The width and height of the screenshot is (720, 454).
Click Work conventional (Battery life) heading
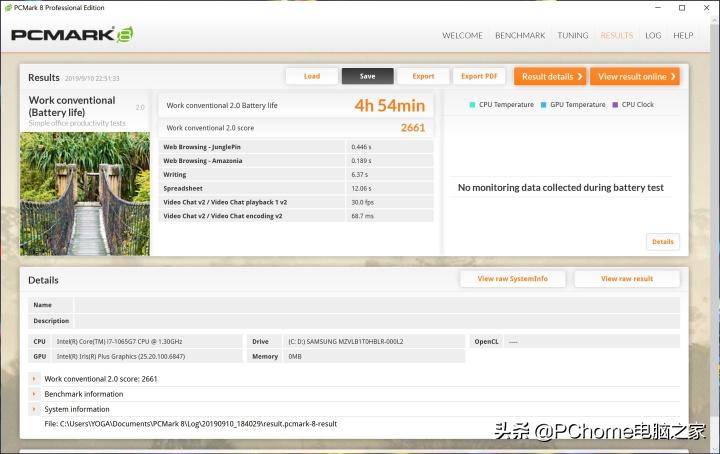point(72,106)
